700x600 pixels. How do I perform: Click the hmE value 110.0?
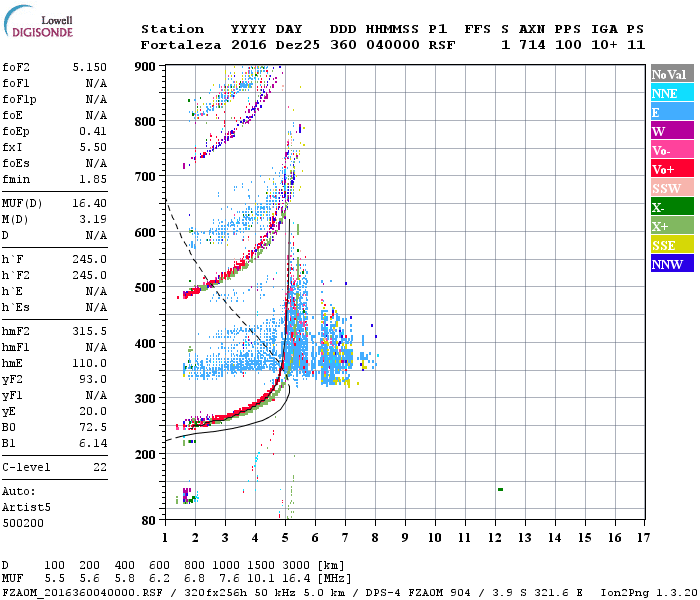[90, 363]
